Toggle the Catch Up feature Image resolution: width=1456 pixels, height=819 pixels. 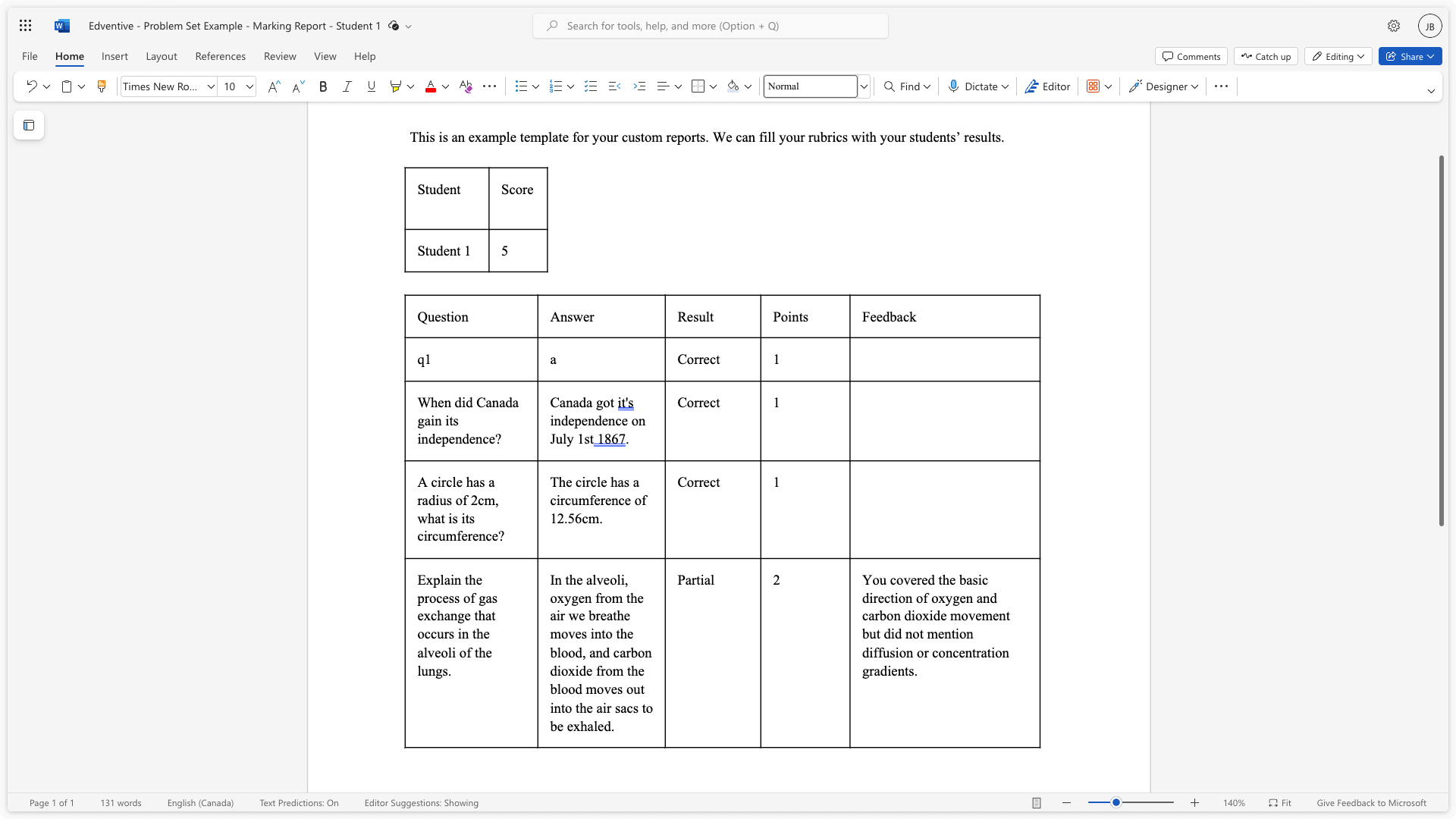(x=1265, y=56)
